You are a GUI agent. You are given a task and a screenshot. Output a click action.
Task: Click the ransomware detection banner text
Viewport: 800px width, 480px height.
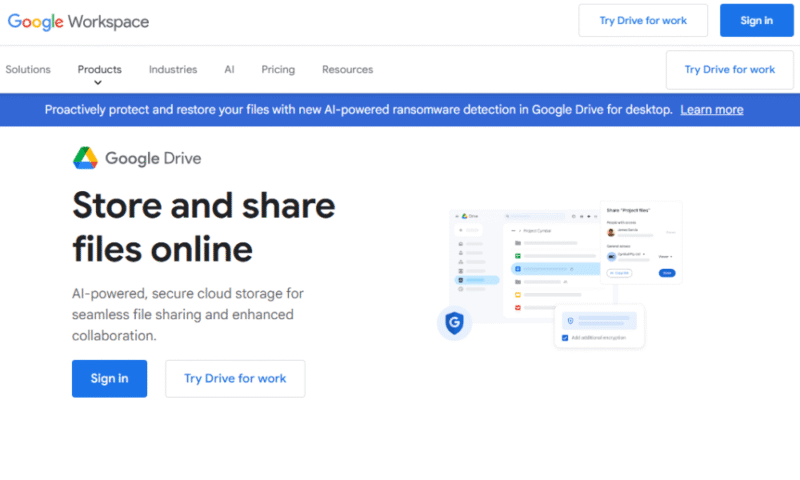[x=359, y=110]
